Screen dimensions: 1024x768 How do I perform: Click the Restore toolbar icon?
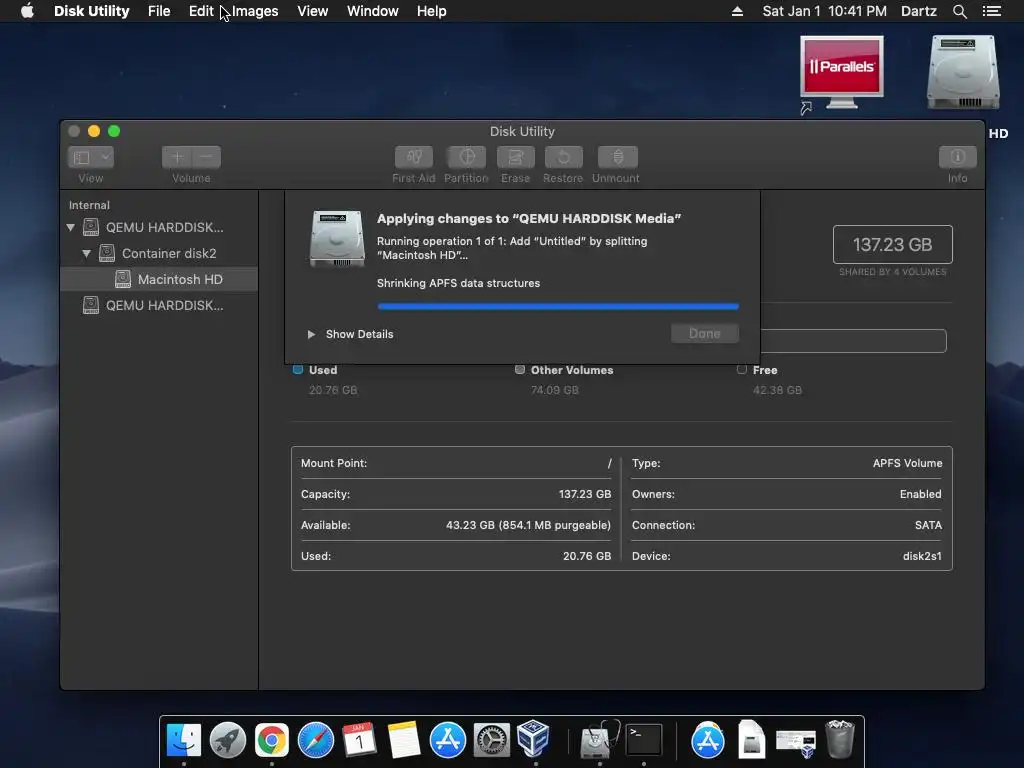point(563,157)
